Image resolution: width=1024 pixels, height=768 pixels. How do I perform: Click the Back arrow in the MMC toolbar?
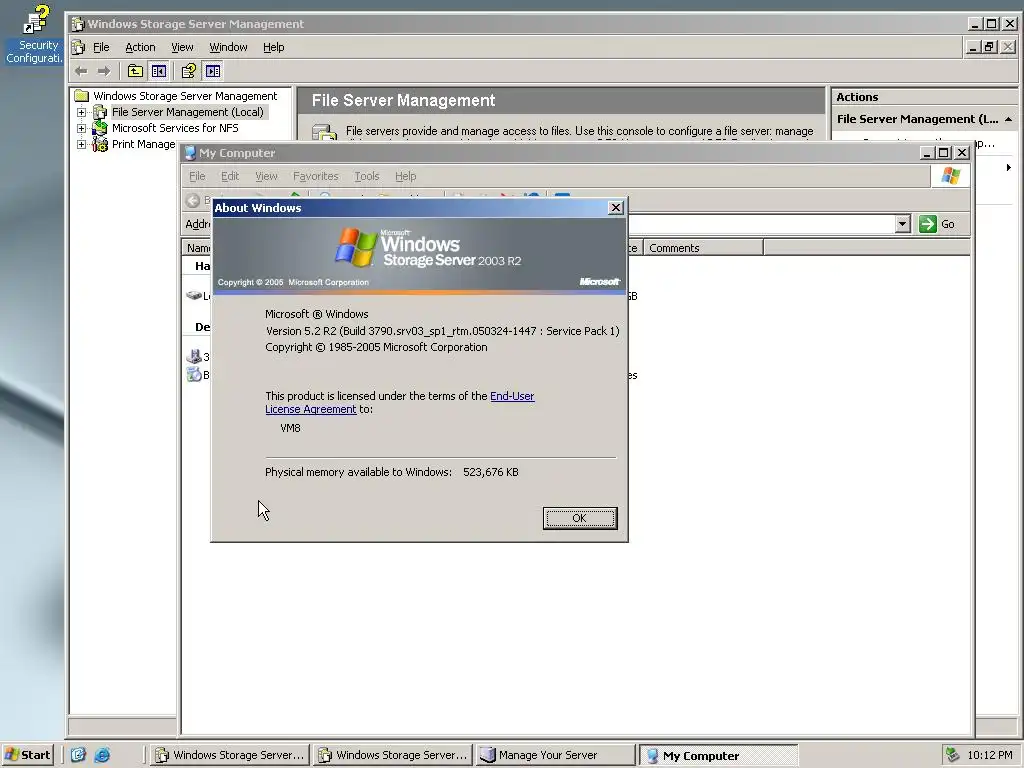pos(82,71)
